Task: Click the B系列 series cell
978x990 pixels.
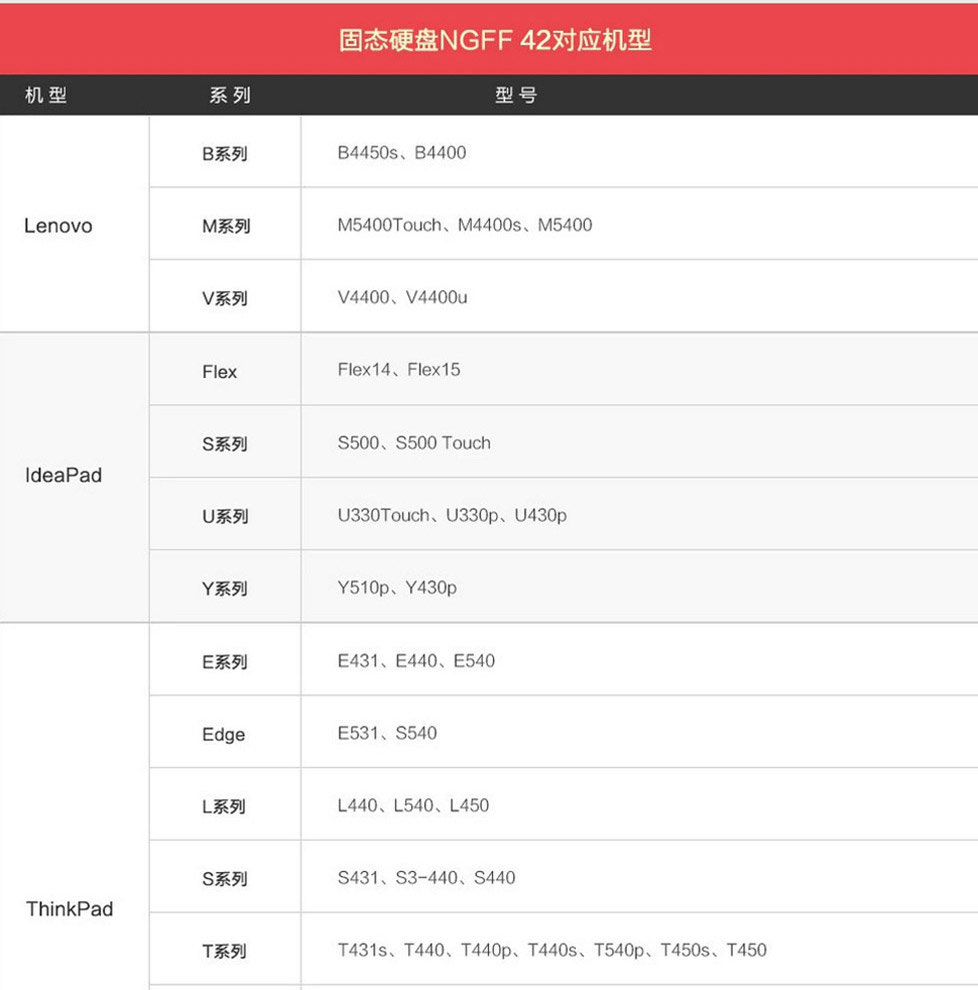Action: (225, 153)
